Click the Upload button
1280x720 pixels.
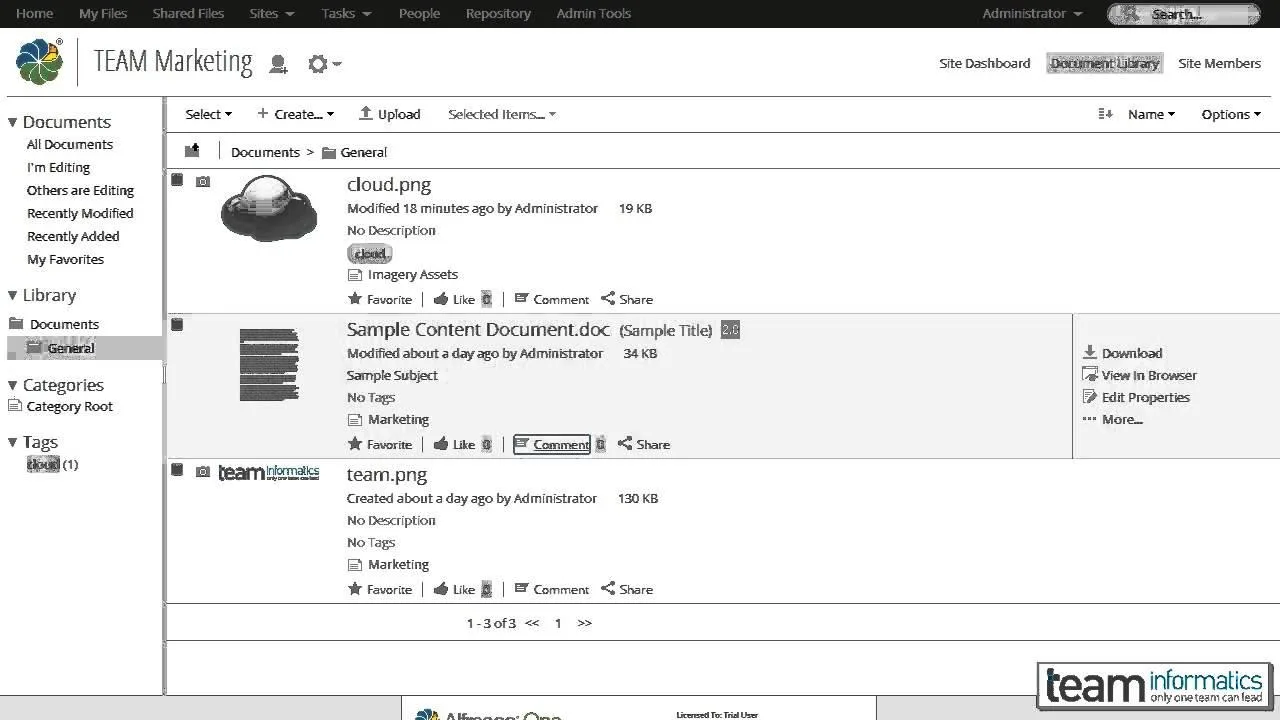coord(389,114)
